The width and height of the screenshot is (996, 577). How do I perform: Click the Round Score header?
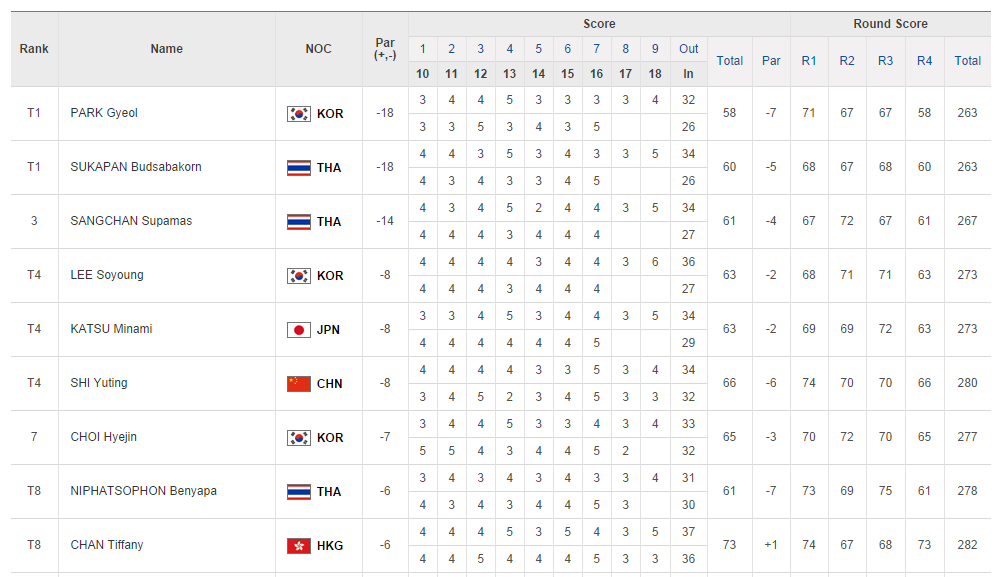[x=890, y=24]
